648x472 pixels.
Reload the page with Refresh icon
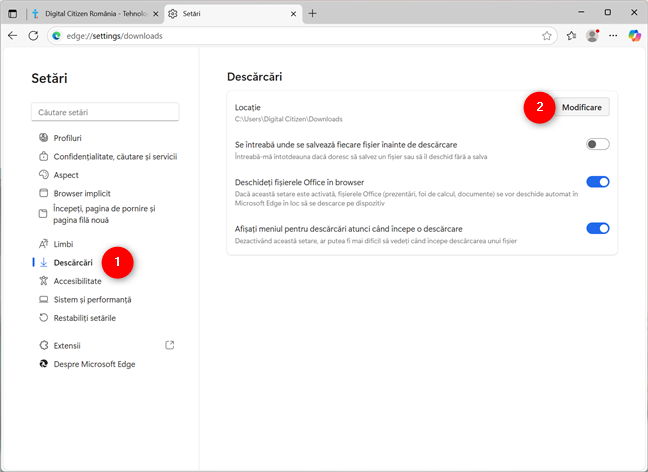tap(33, 35)
